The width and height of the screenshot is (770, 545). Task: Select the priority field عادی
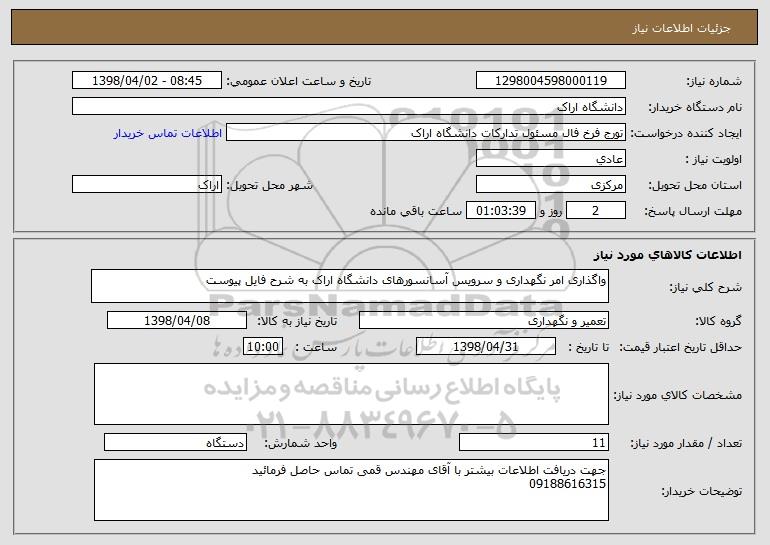pos(550,159)
